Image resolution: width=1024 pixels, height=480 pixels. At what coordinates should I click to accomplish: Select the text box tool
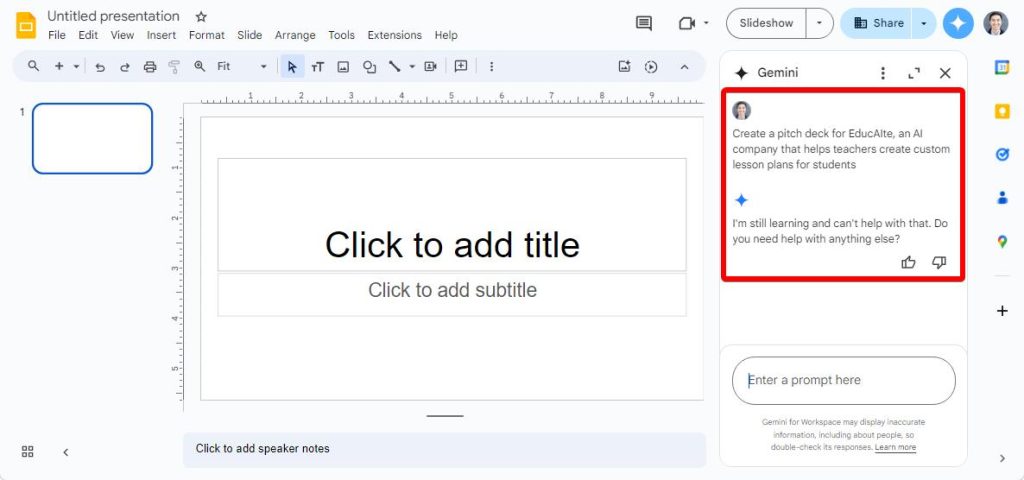(x=317, y=67)
